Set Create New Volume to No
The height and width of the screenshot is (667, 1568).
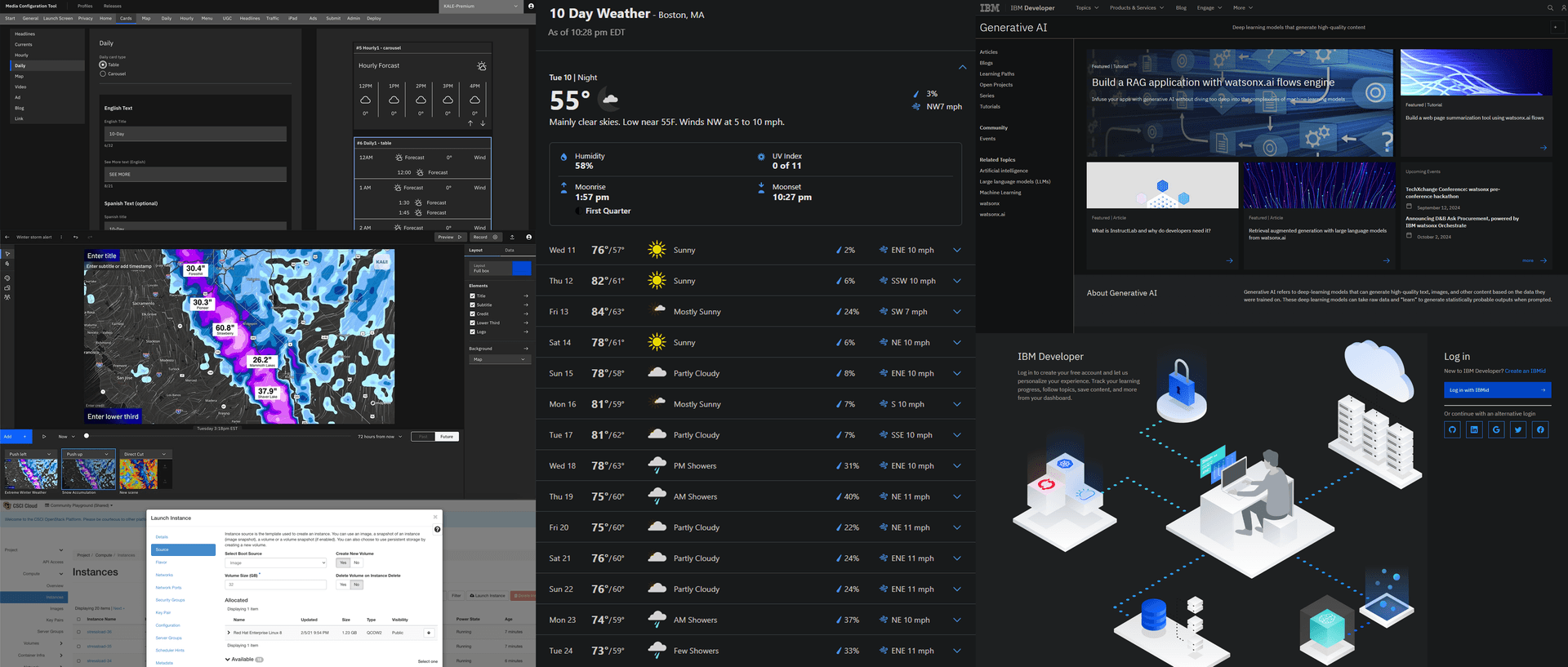(x=357, y=563)
